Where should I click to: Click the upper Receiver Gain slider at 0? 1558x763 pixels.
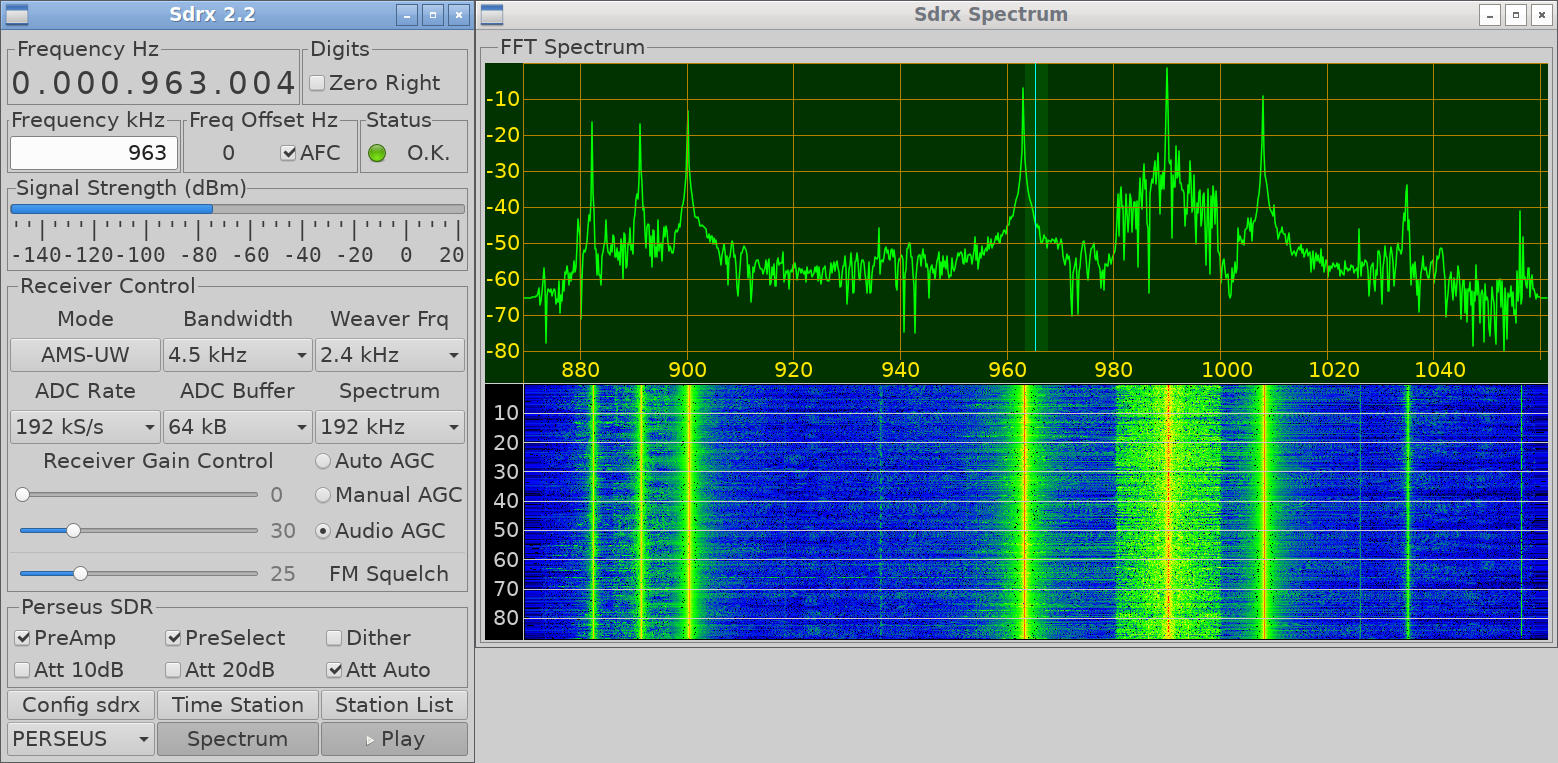137,495
